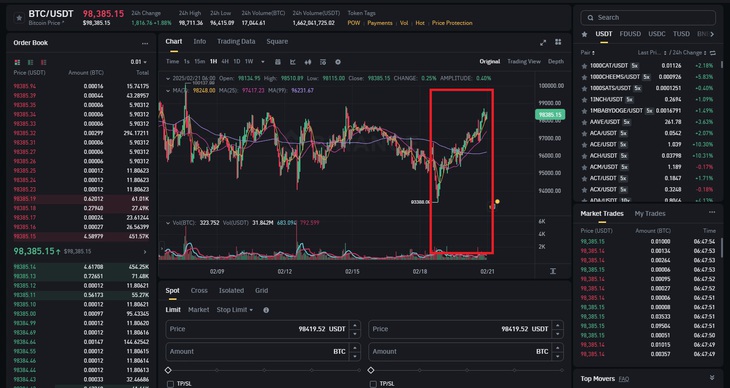Open the order book 0.01 precision dropdown
Screen dimensions: 730x388
pos(139,62)
